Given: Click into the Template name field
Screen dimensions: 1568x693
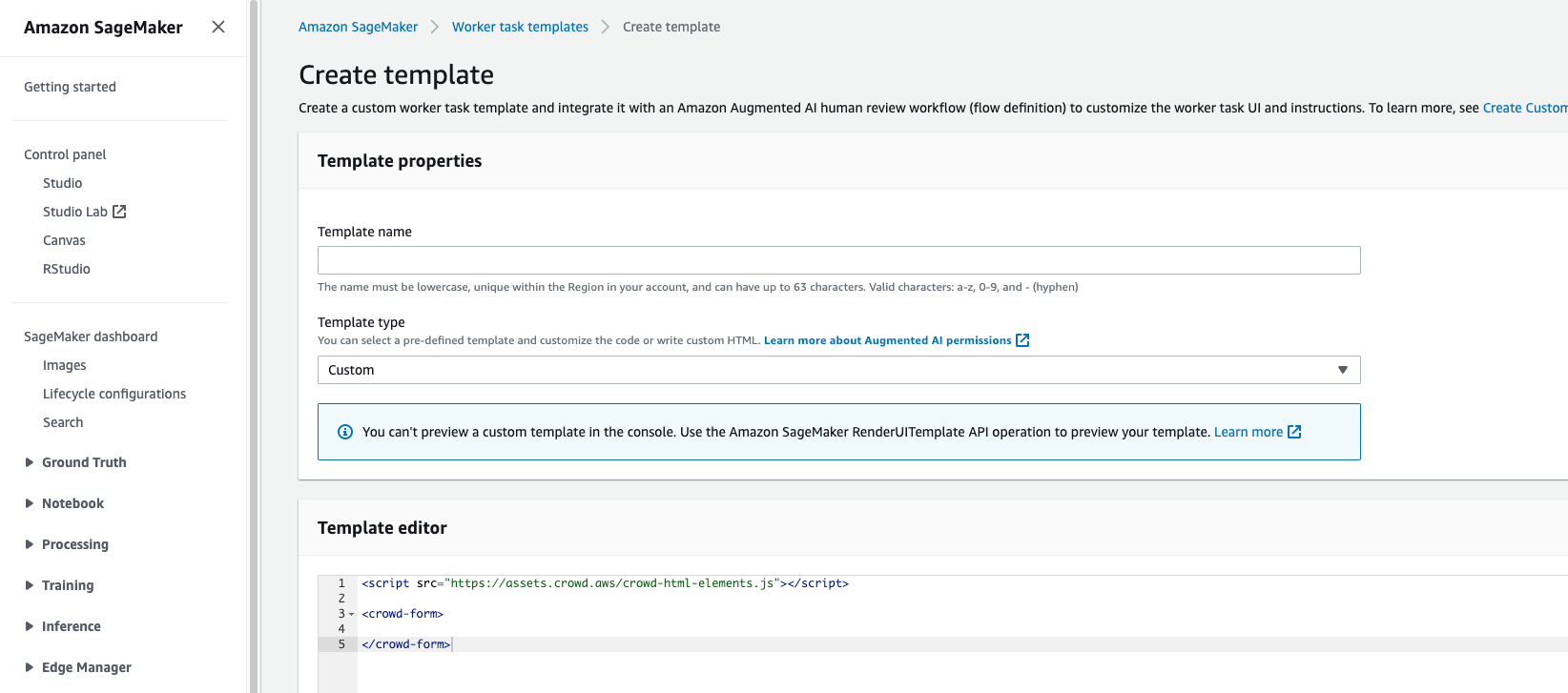Looking at the screenshot, I should coord(838,260).
